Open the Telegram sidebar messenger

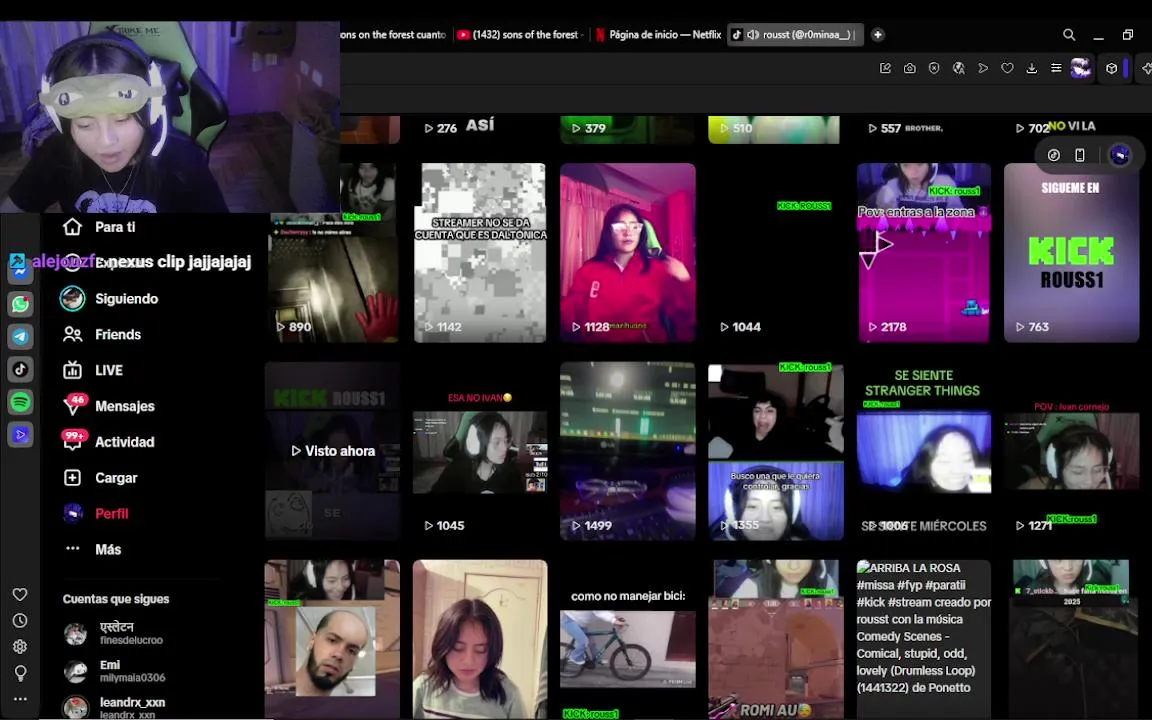pyautogui.click(x=21, y=336)
